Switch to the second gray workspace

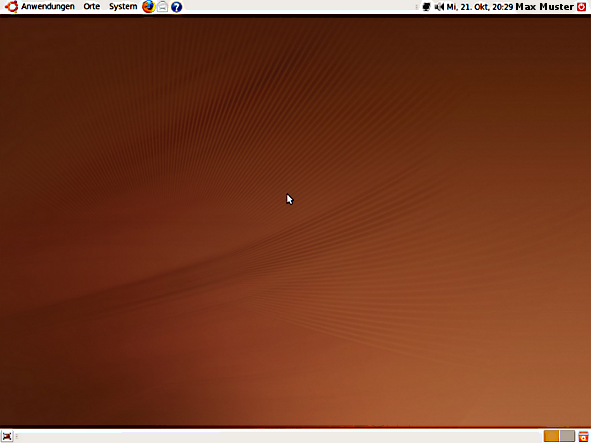[x=567, y=436]
